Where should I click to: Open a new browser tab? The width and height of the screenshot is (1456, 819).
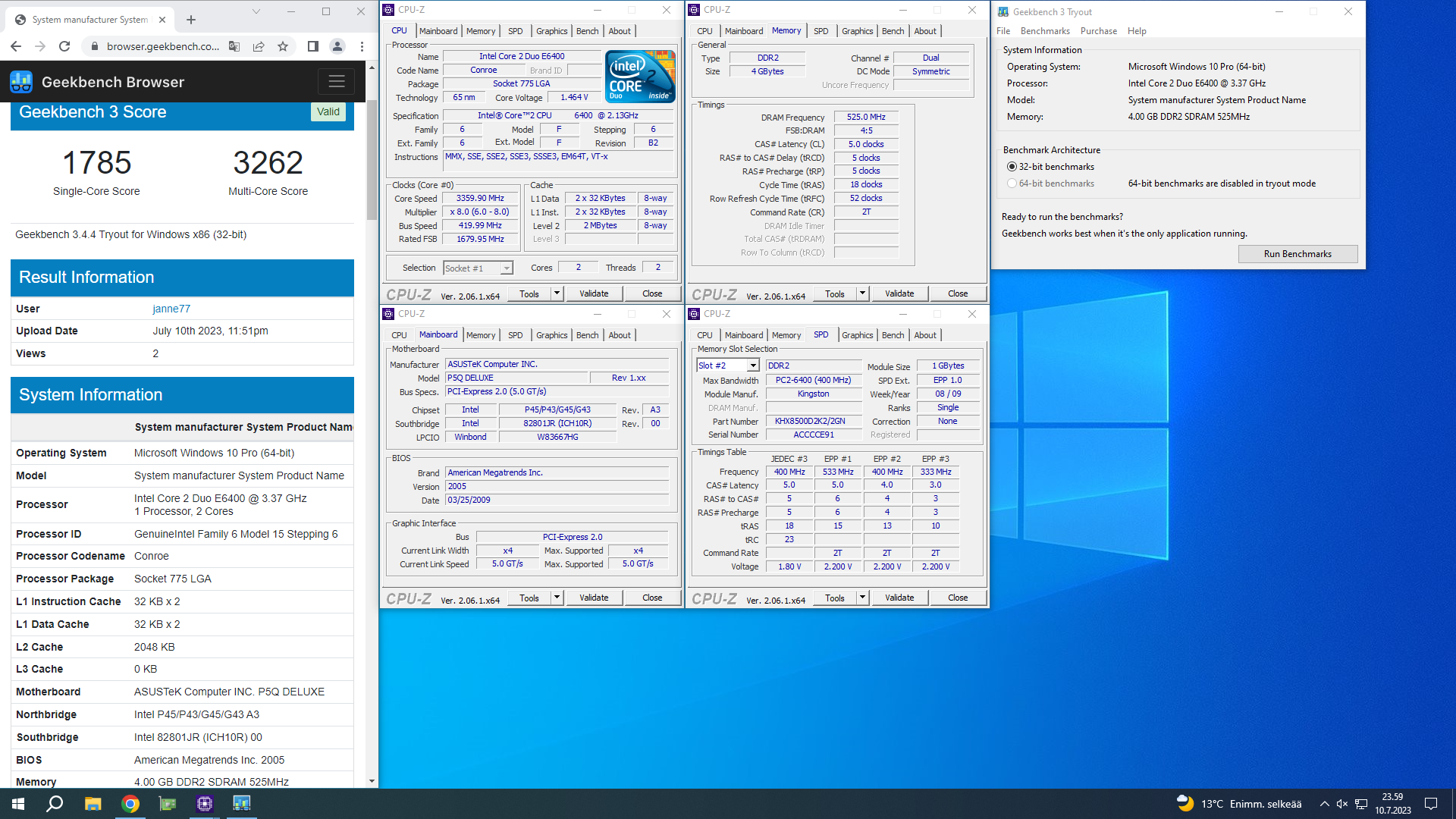click(x=191, y=20)
